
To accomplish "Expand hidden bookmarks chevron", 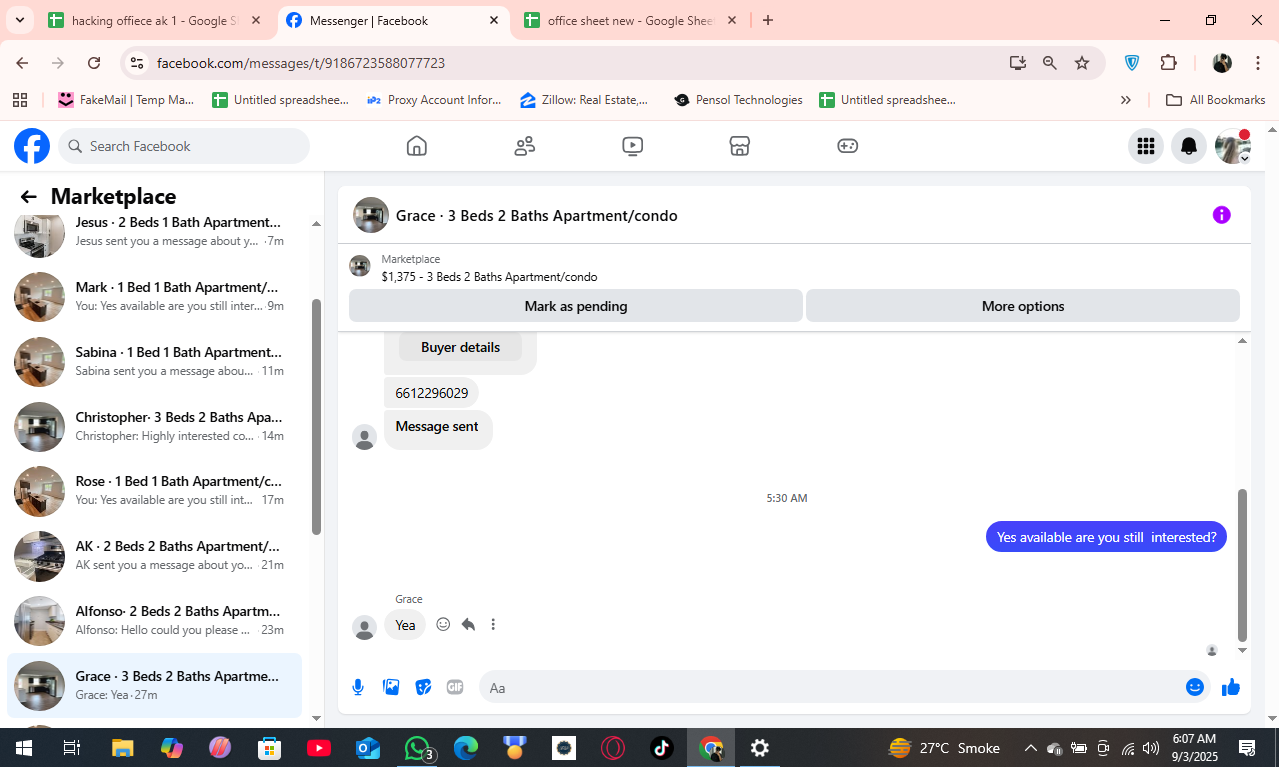I will click(1125, 100).
